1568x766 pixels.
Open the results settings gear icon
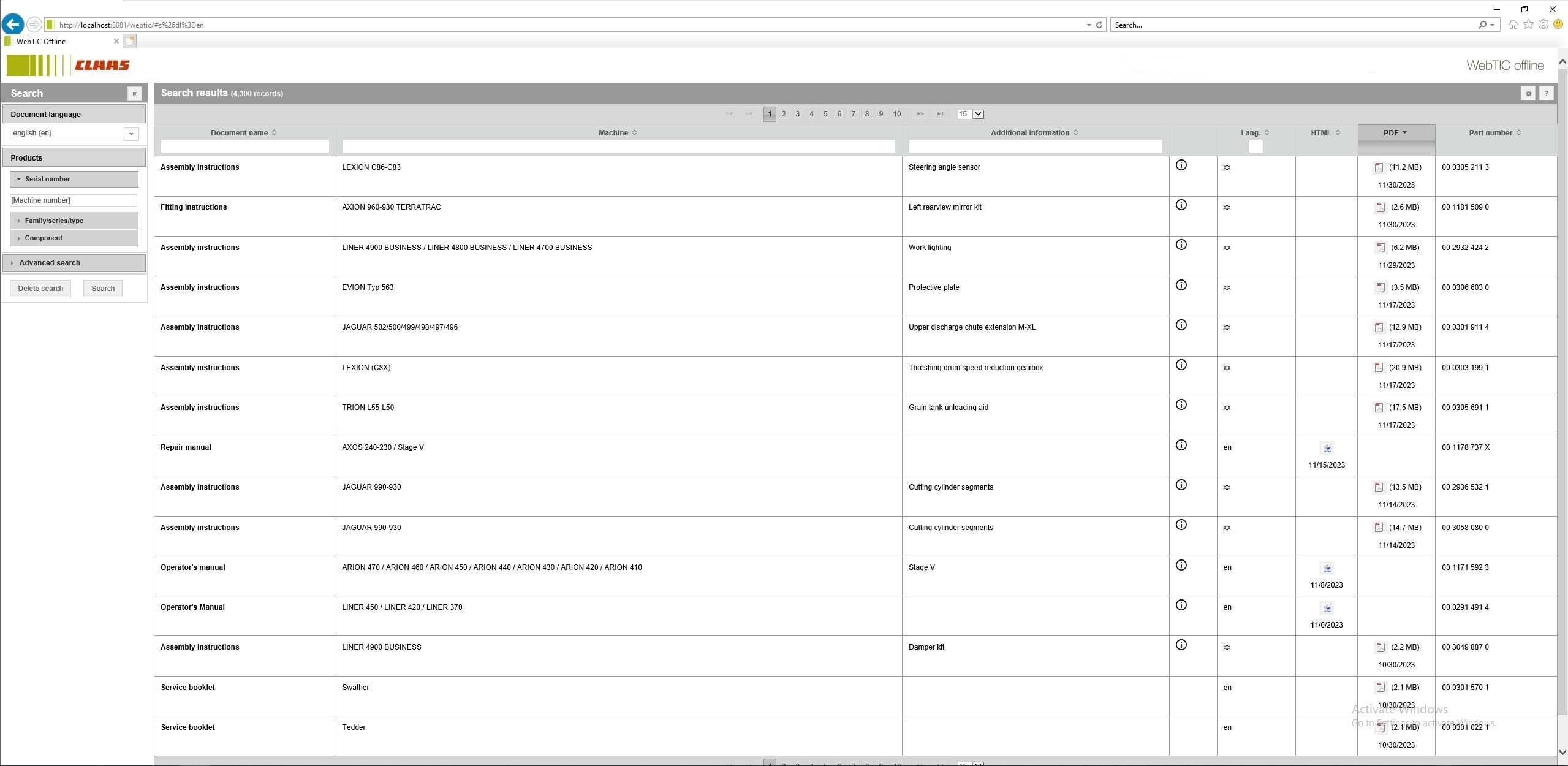point(1528,94)
